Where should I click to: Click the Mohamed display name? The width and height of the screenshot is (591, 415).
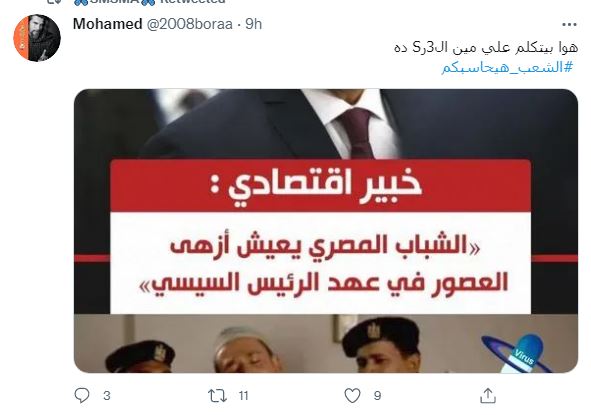107,24
